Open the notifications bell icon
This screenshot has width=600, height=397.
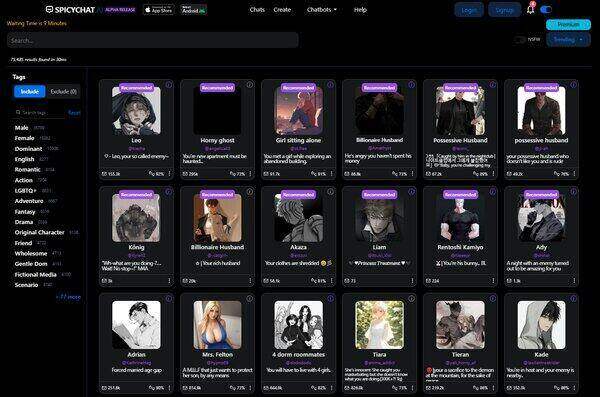(x=530, y=8)
